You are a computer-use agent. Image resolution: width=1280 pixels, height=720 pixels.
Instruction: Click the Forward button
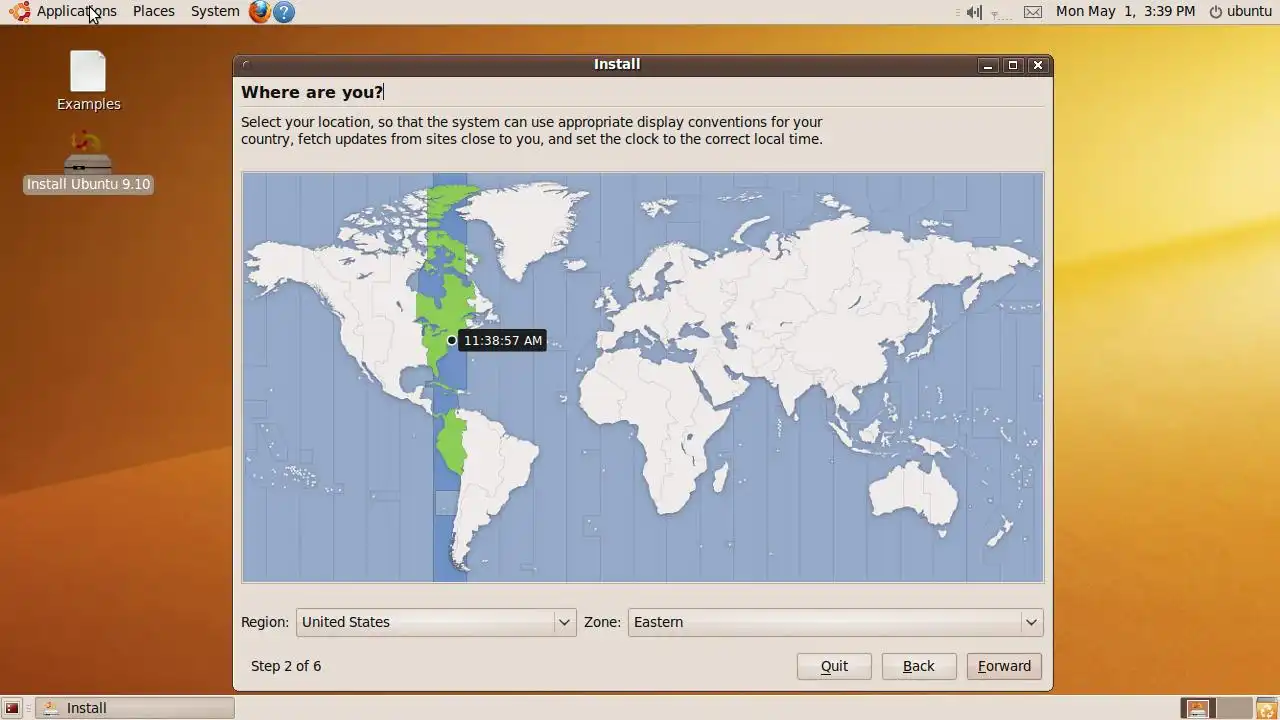[x=1004, y=666]
